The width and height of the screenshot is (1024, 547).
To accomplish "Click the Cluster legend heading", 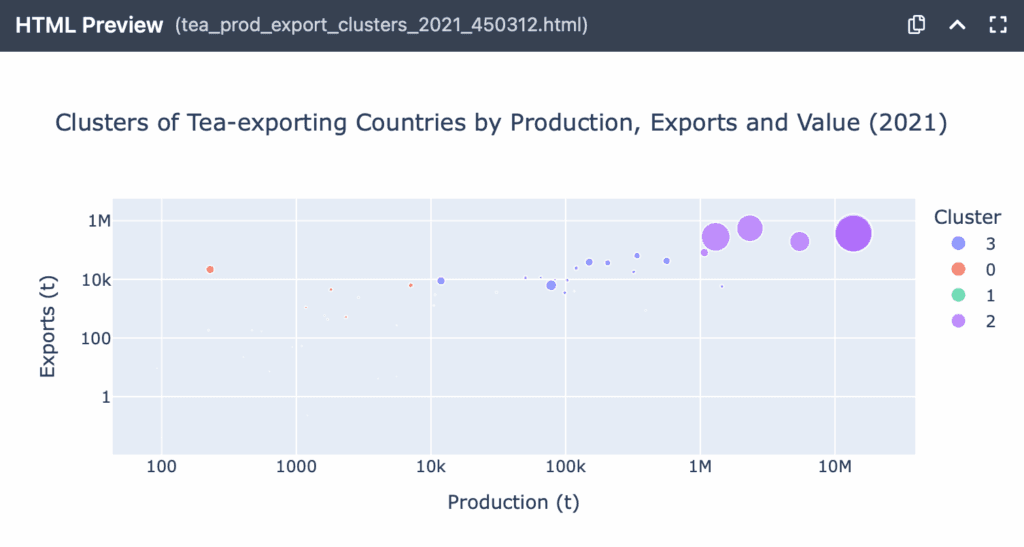I will (x=967, y=217).
